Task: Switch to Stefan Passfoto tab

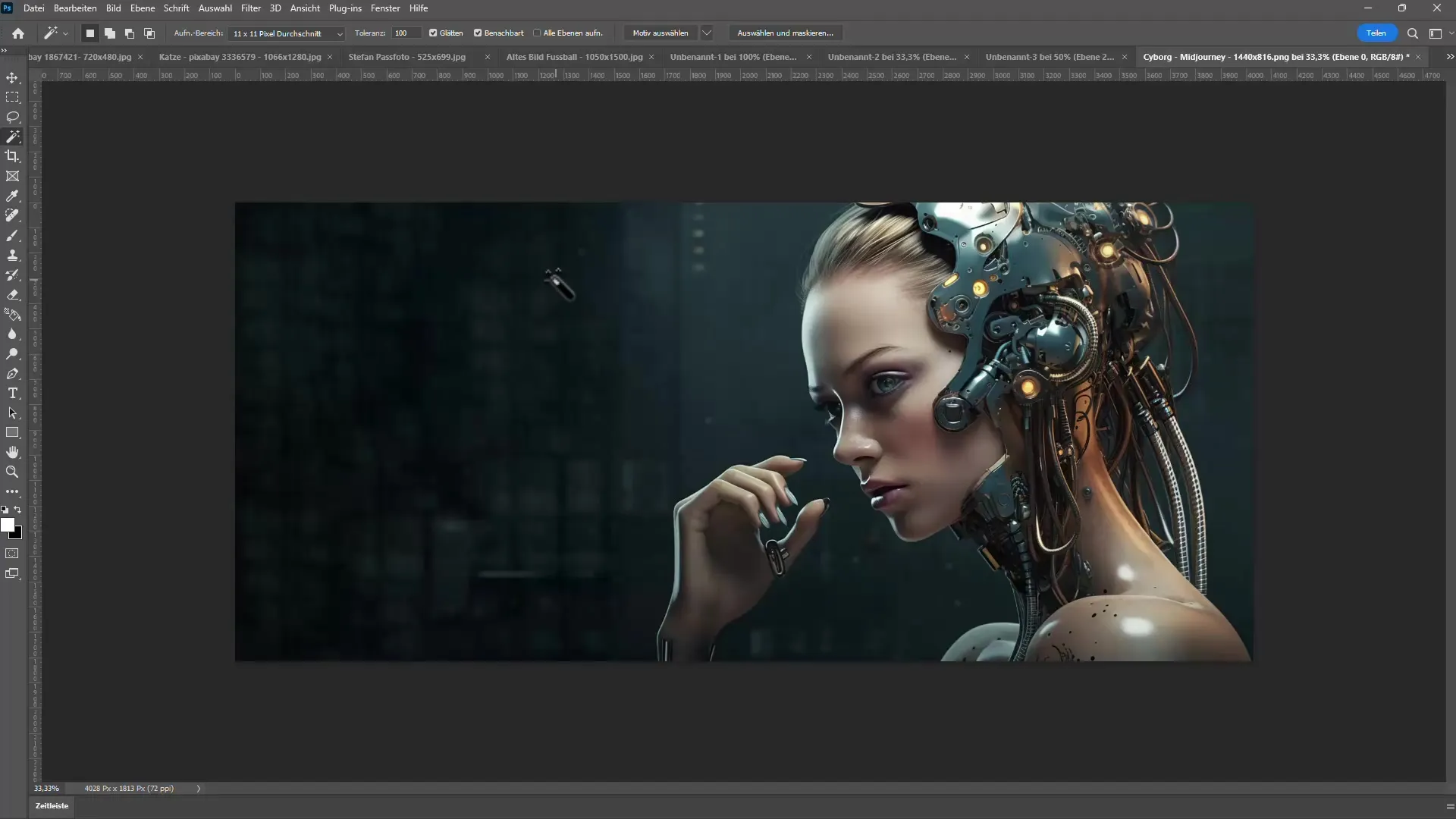Action: [407, 57]
